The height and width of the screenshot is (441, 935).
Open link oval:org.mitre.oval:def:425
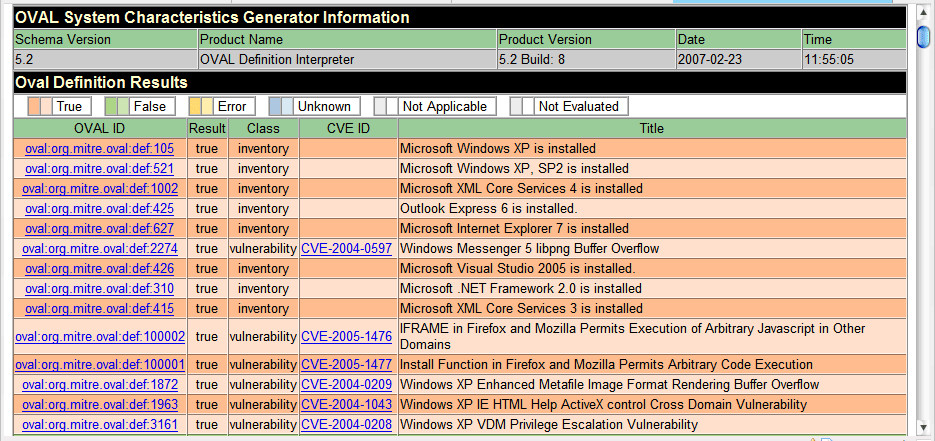point(99,209)
